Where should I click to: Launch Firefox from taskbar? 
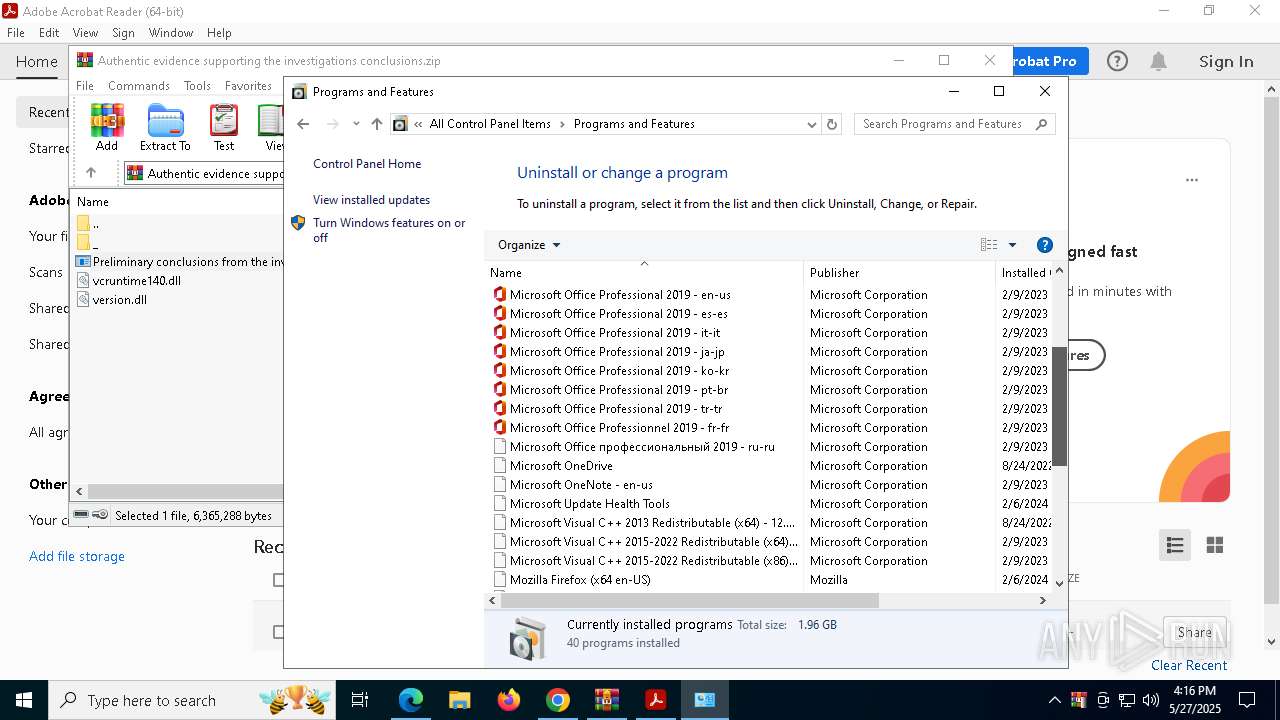[509, 700]
